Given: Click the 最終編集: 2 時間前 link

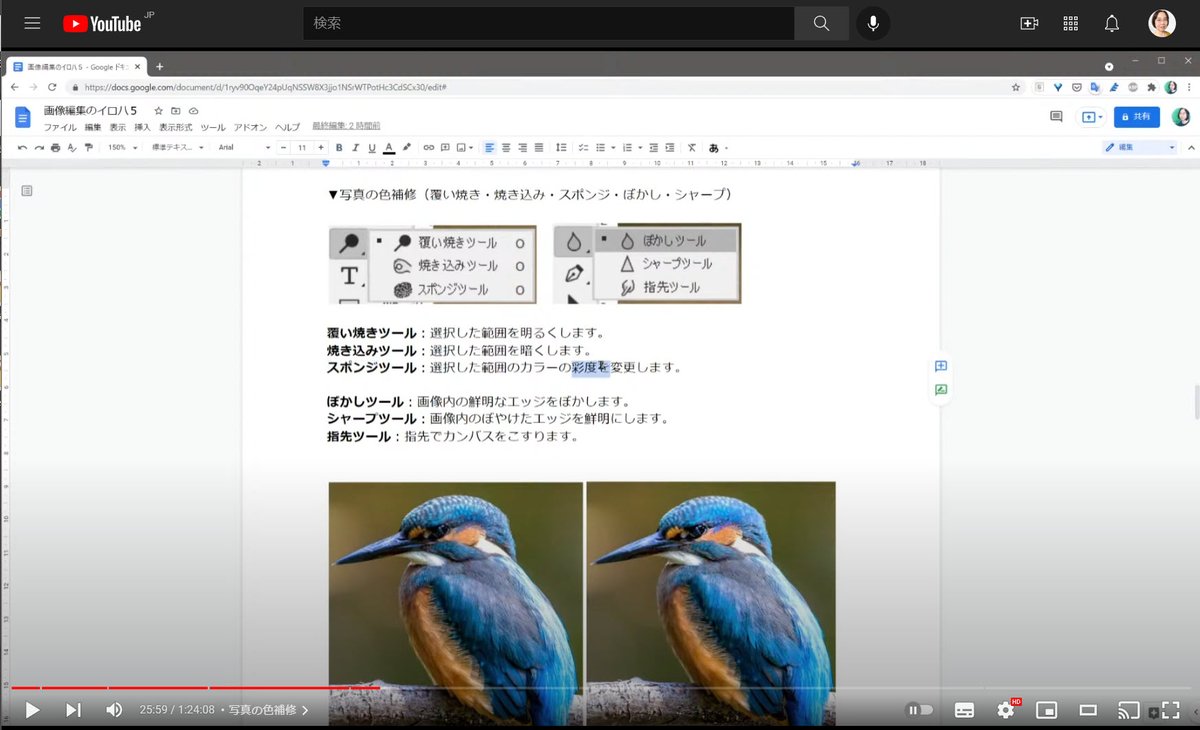Looking at the screenshot, I should [x=346, y=126].
